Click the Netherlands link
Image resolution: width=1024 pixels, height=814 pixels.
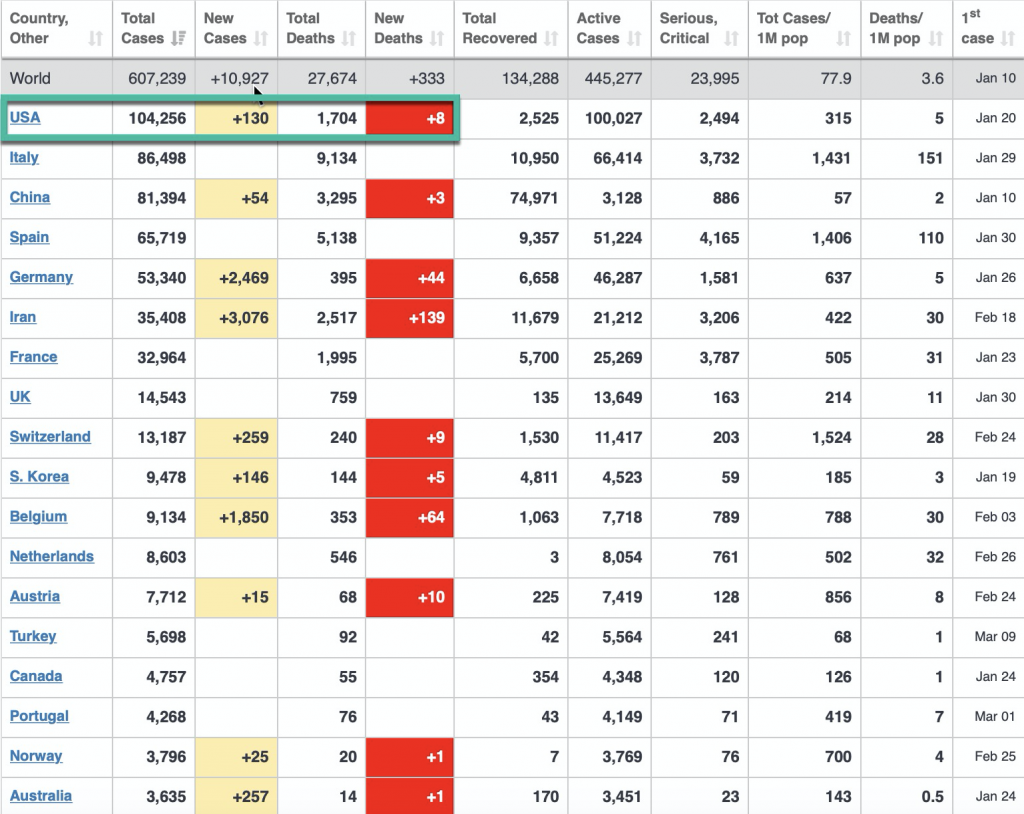click(52, 557)
